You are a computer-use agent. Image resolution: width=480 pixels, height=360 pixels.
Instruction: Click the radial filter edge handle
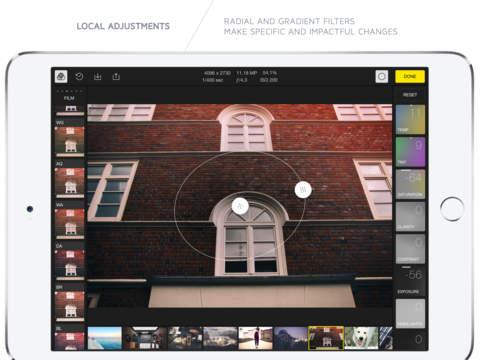pyautogui.click(x=303, y=189)
